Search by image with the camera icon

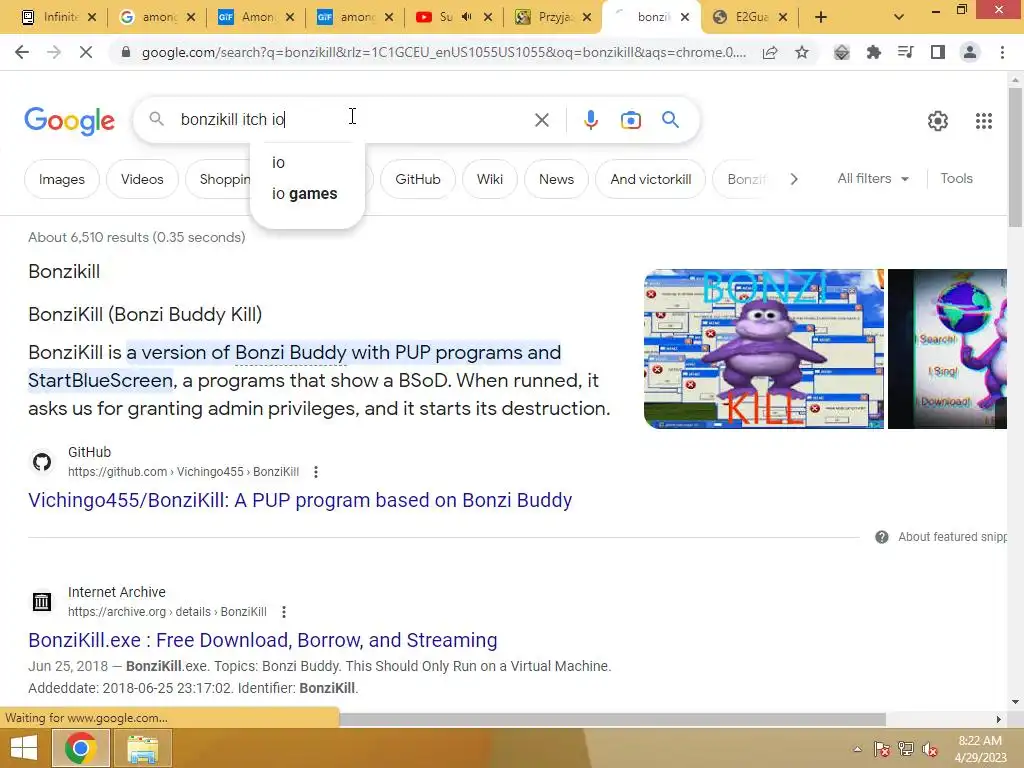pos(631,120)
